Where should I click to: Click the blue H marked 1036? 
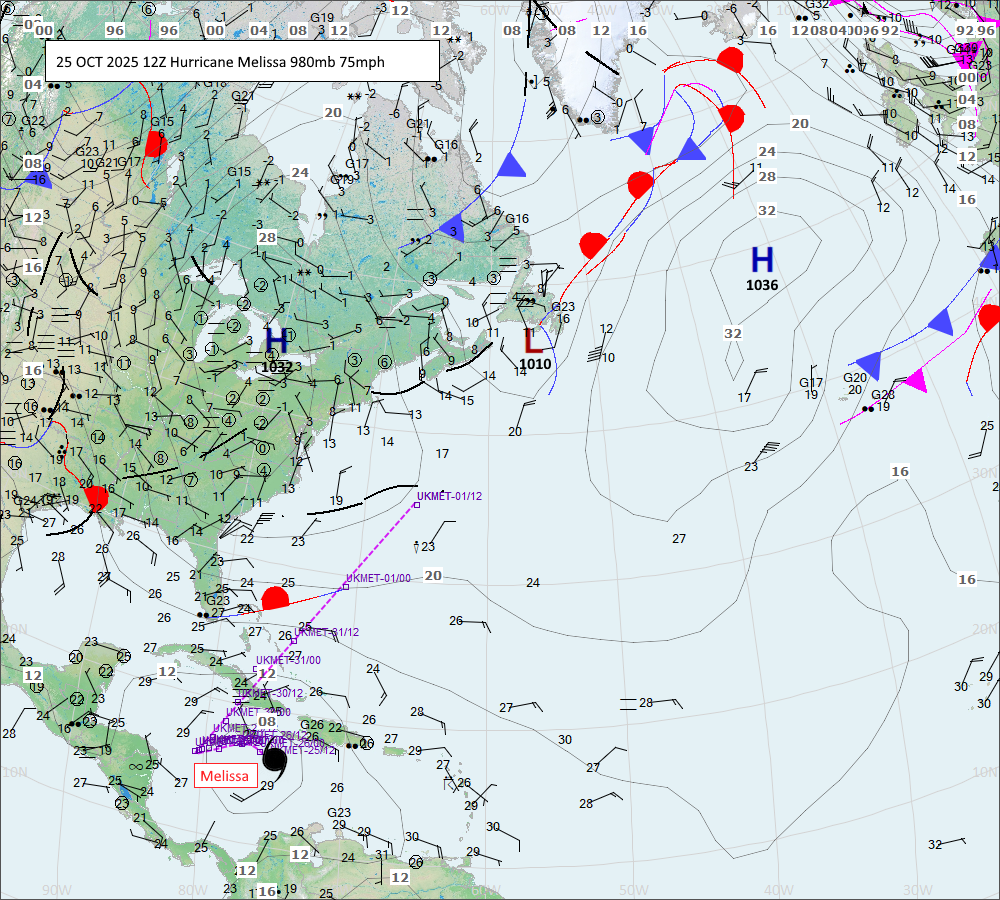click(762, 260)
